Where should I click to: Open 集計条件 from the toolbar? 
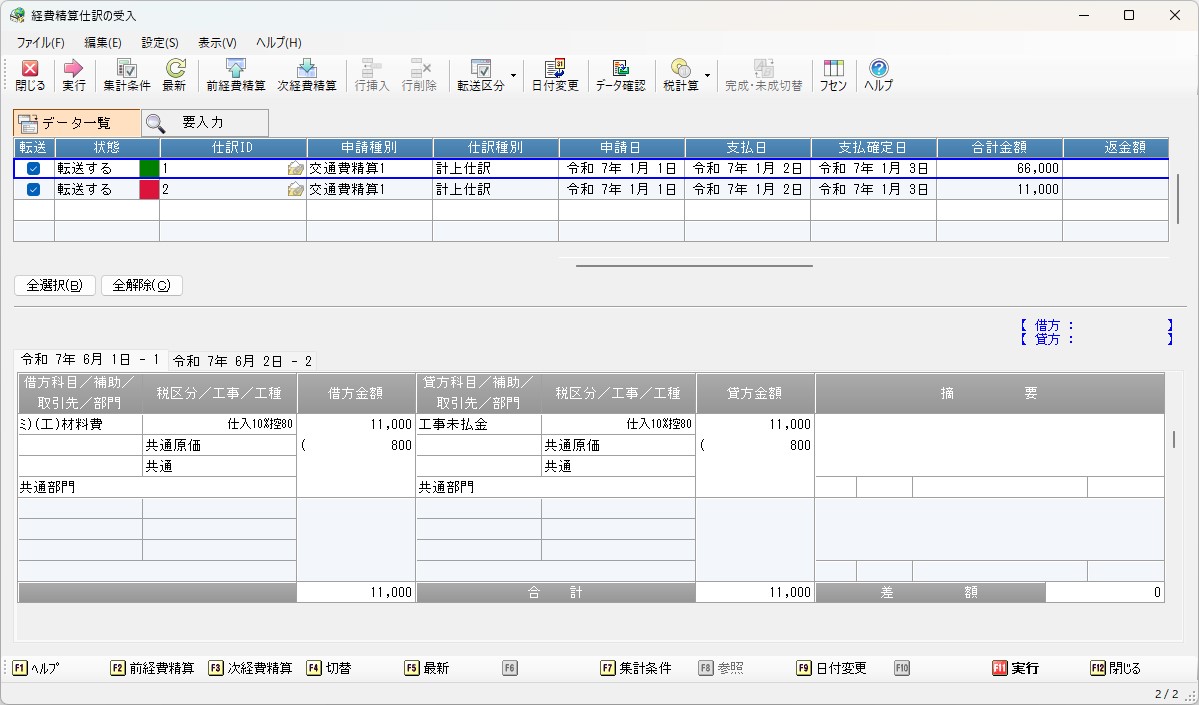click(127, 75)
